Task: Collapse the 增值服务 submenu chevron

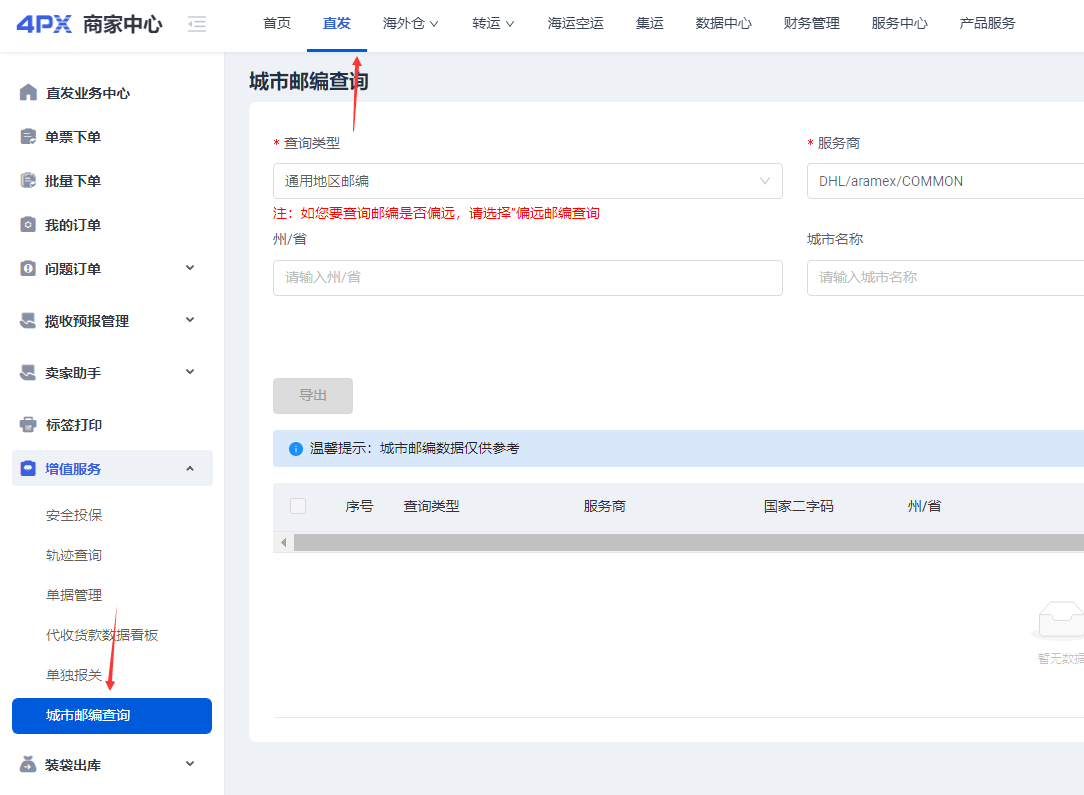Action: 190,469
